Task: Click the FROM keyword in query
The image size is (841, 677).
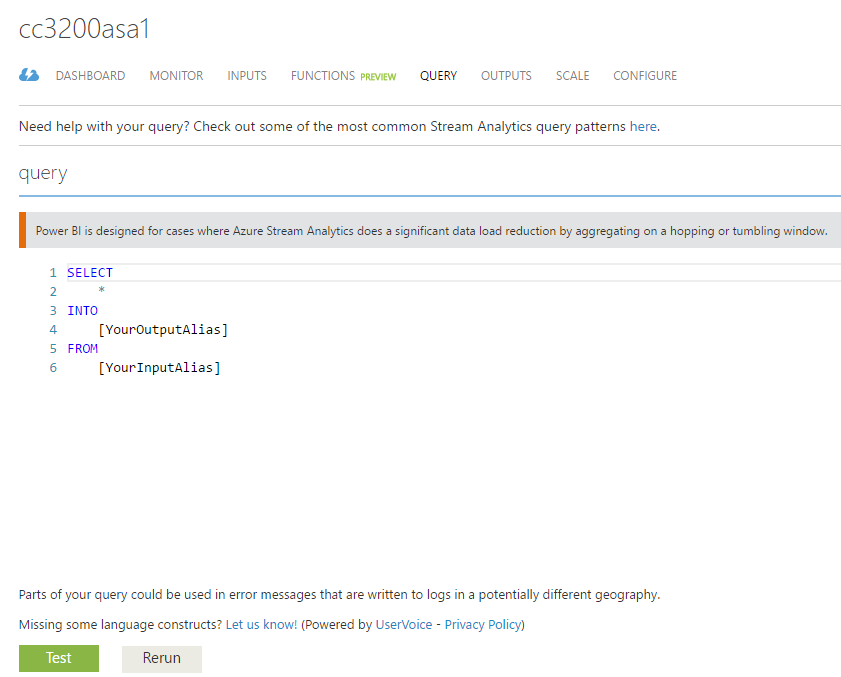Action: pyautogui.click(x=83, y=349)
